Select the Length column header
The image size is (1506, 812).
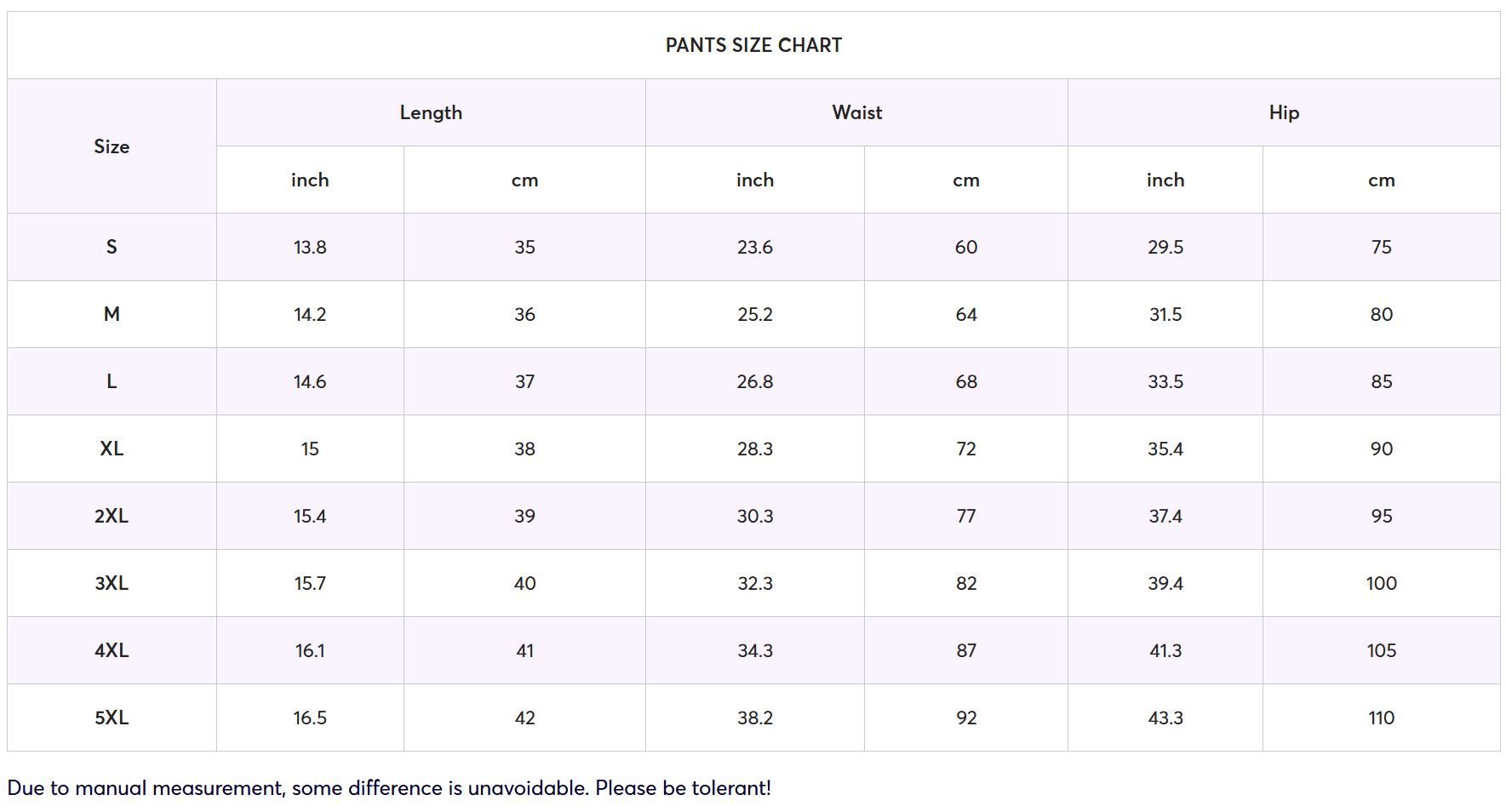[x=431, y=112]
